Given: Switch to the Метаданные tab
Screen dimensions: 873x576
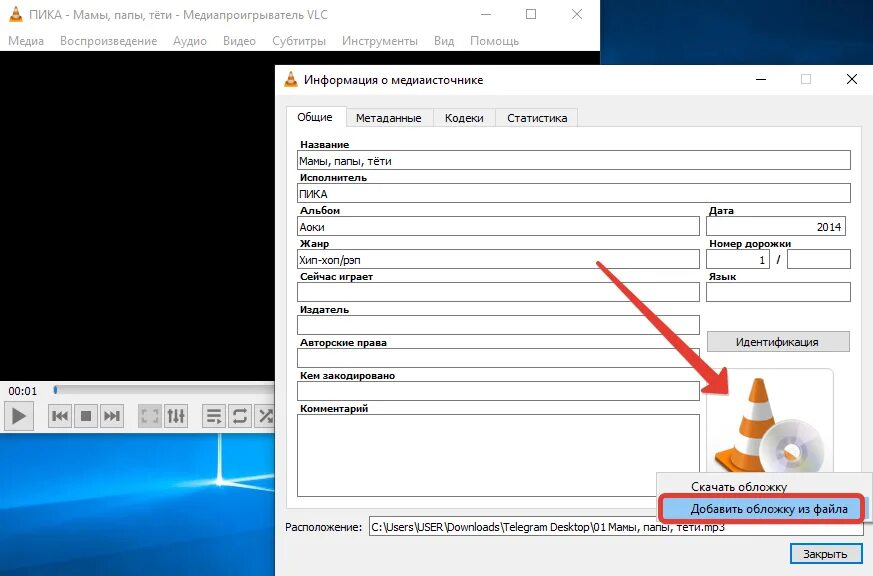Looking at the screenshot, I should (389, 118).
